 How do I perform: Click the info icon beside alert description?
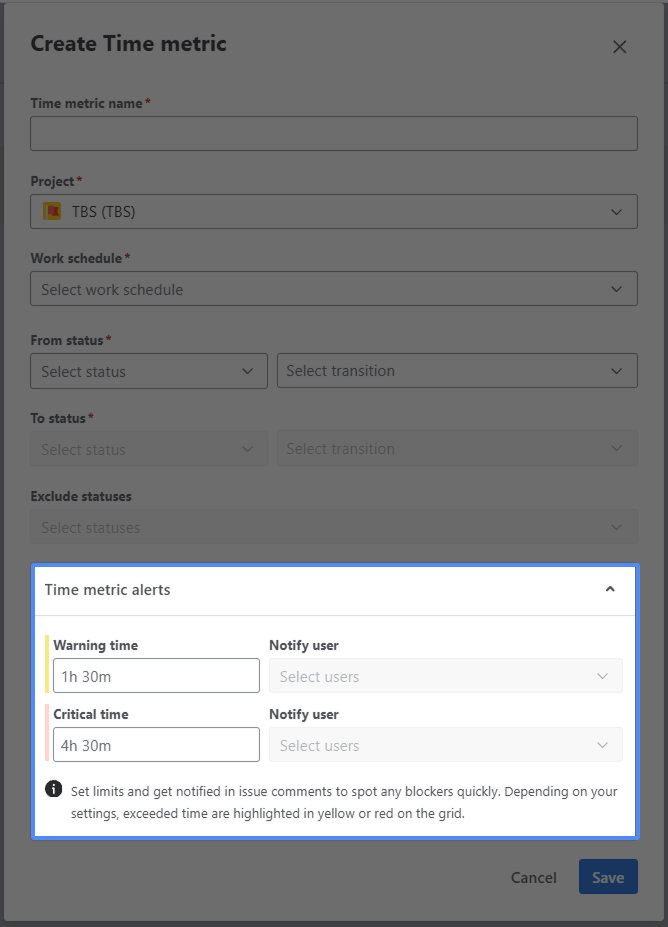tap(54, 790)
